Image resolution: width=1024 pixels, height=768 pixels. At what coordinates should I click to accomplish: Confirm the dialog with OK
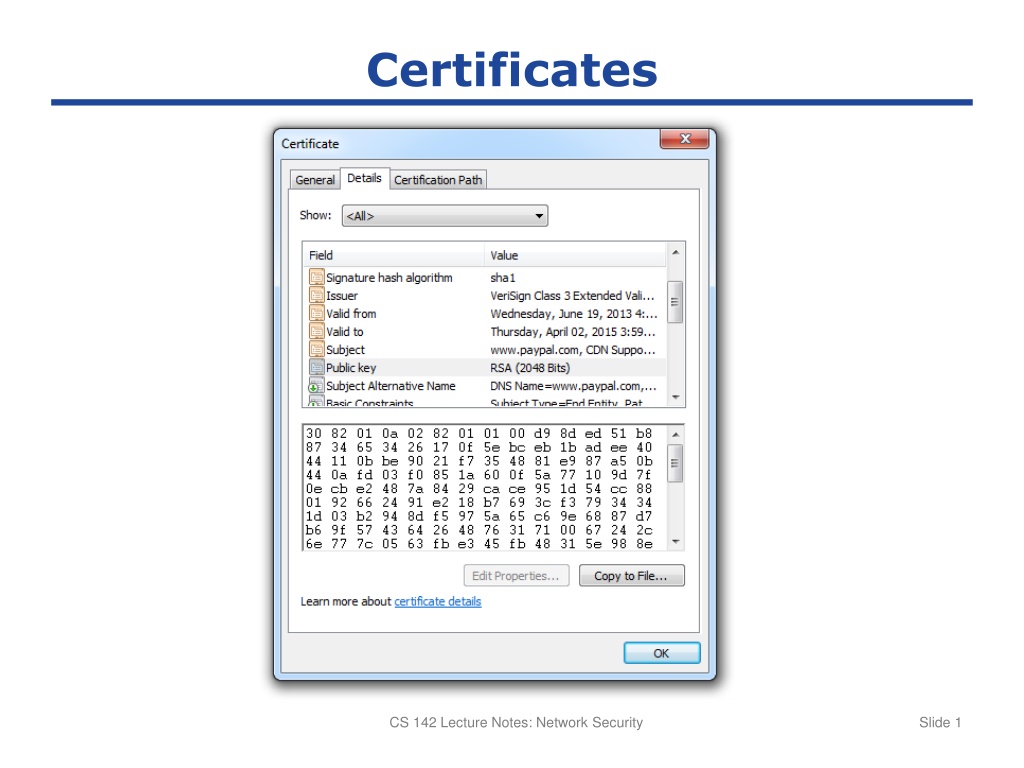[x=662, y=653]
